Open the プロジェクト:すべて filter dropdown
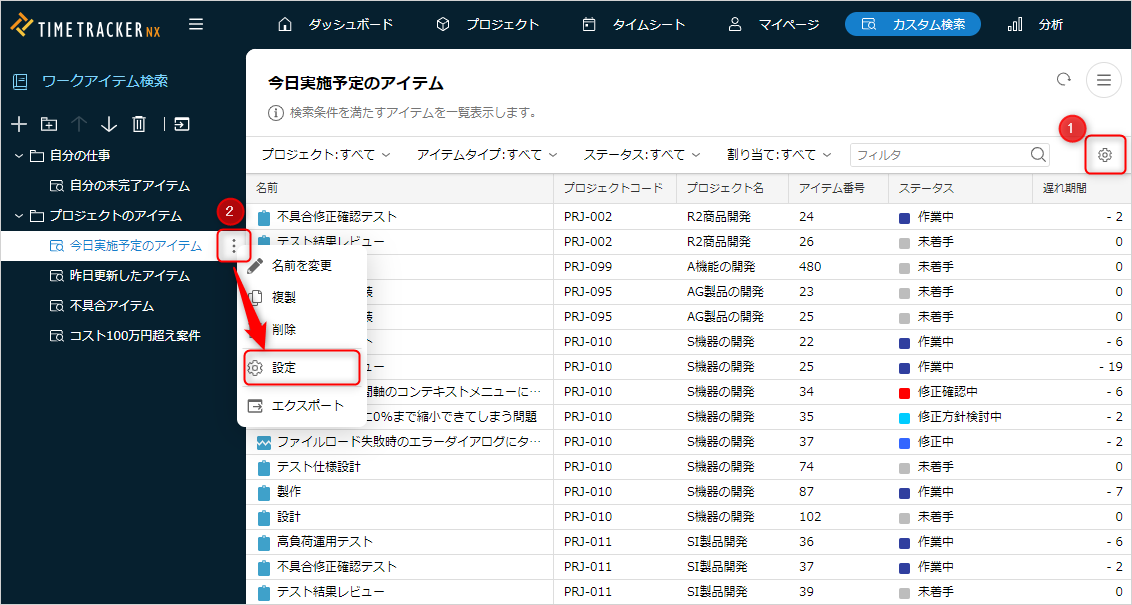This screenshot has height=605, width=1132. tap(326, 155)
